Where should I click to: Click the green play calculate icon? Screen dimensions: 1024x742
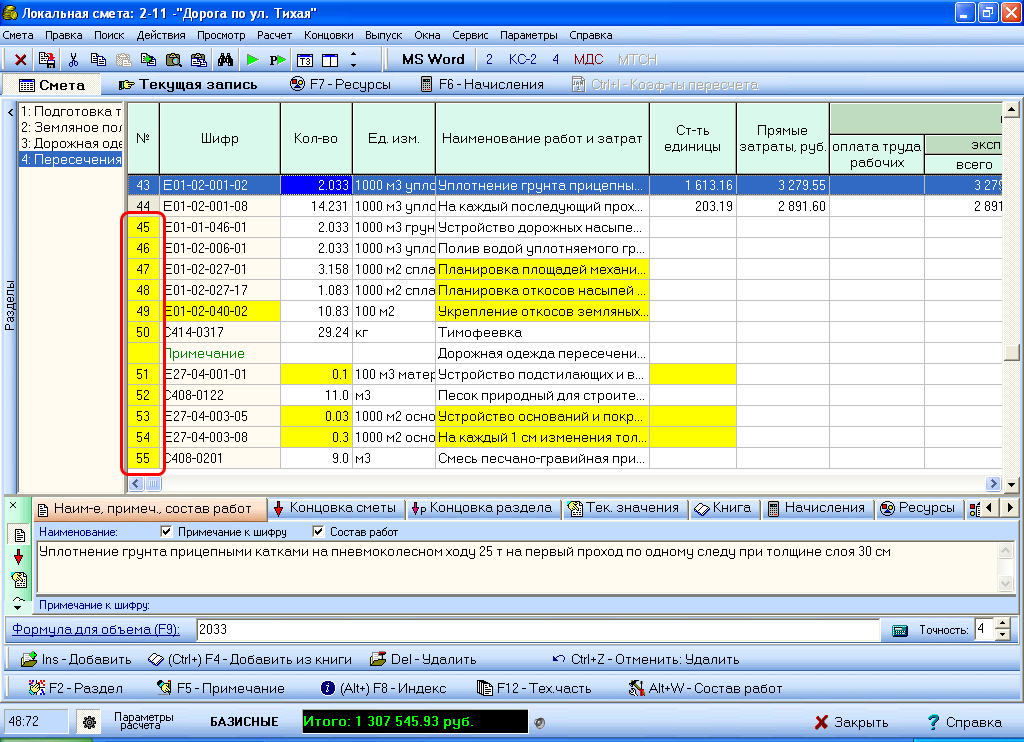[252, 60]
